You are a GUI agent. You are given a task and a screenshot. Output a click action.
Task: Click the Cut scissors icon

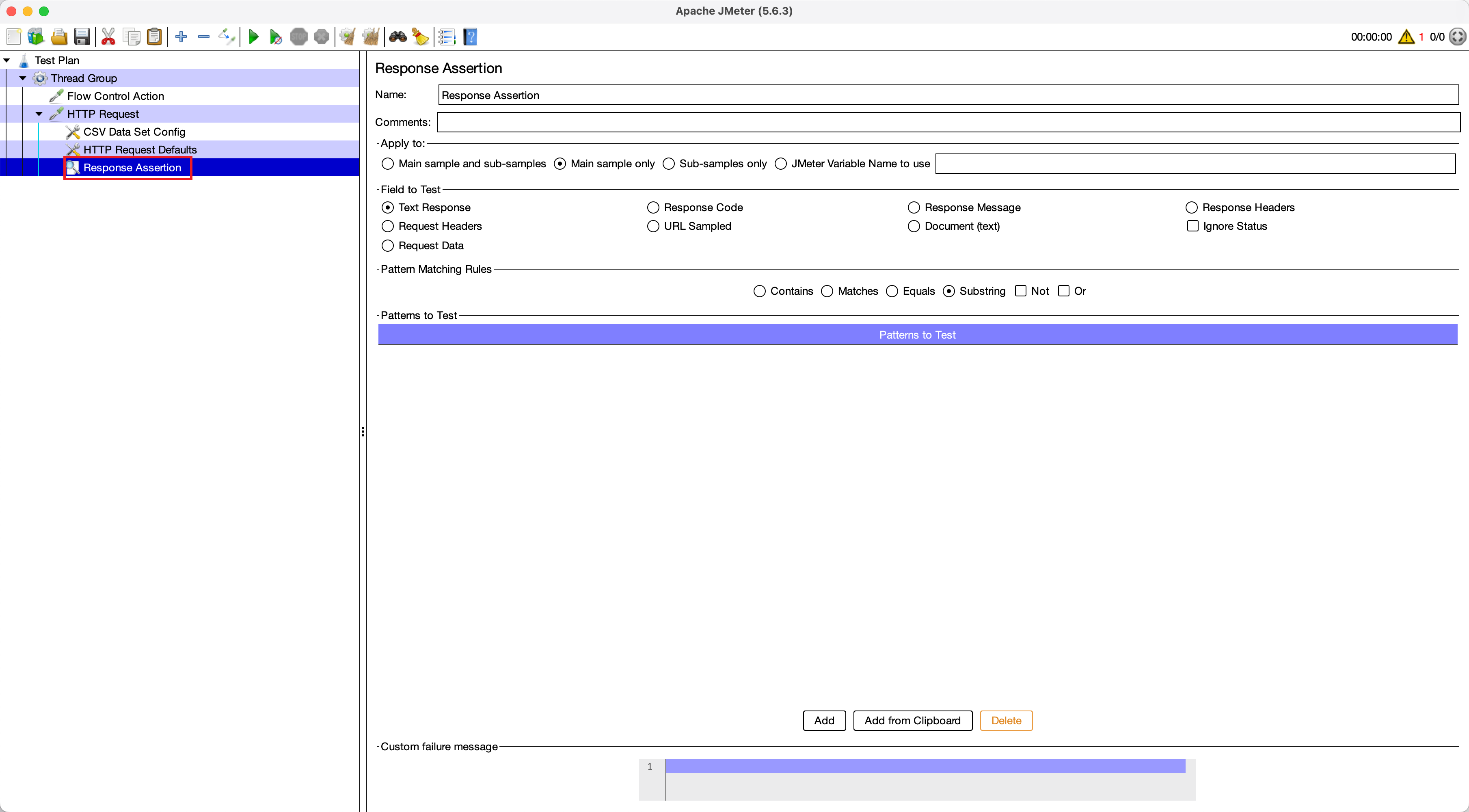coord(108,37)
